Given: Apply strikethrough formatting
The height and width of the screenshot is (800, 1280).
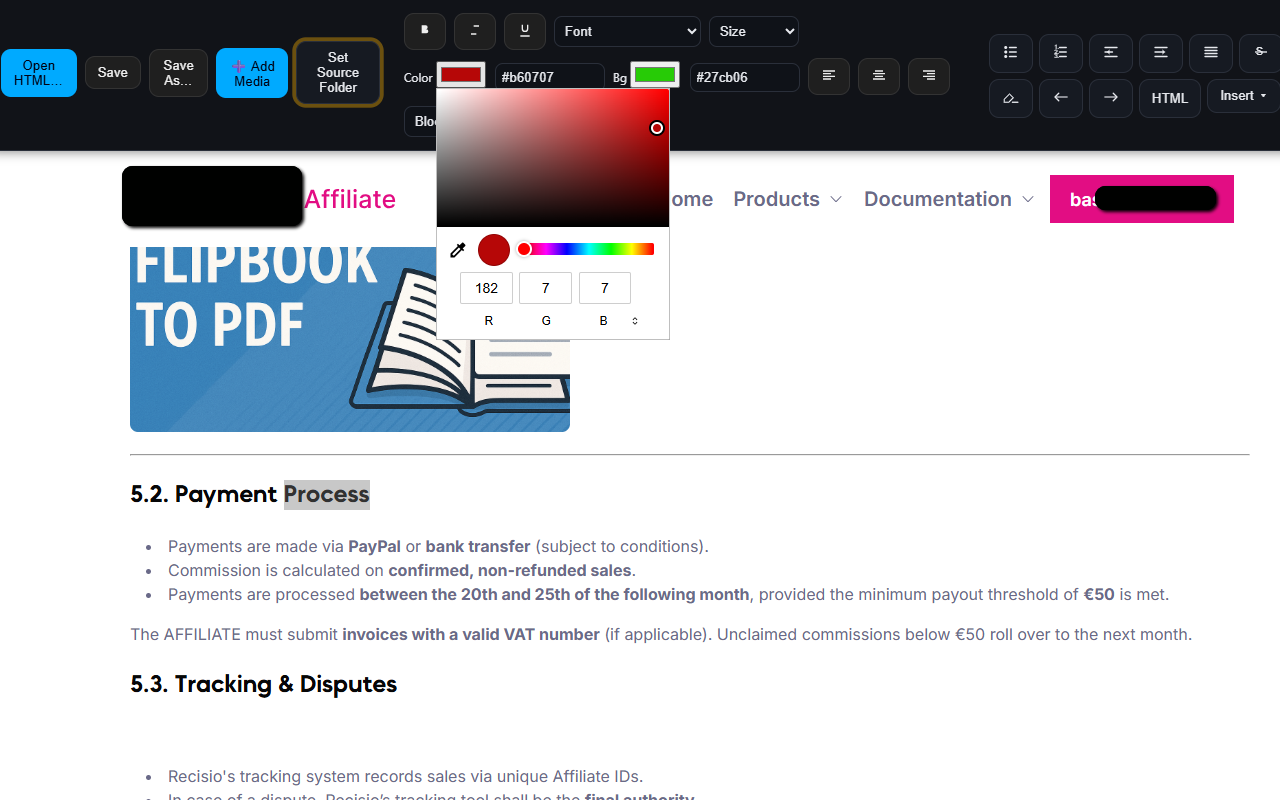Looking at the screenshot, I should click(1258, 53).
